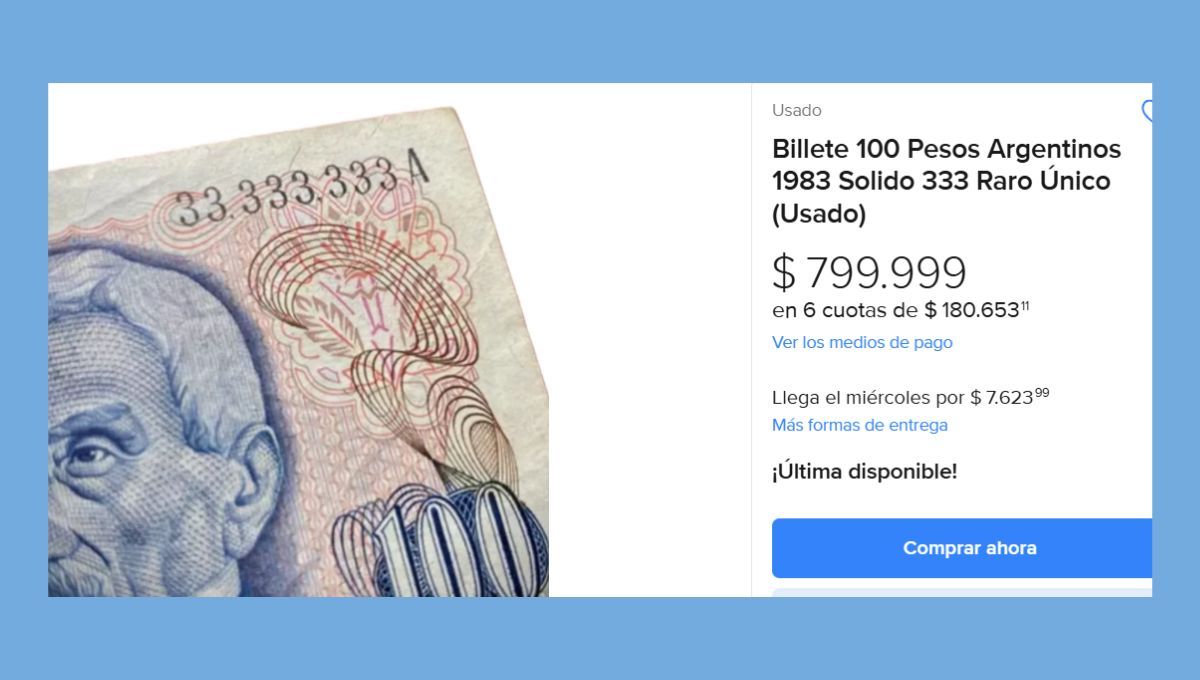
Task: Open Ver los medios de pago link
Action: click(862, 342)
